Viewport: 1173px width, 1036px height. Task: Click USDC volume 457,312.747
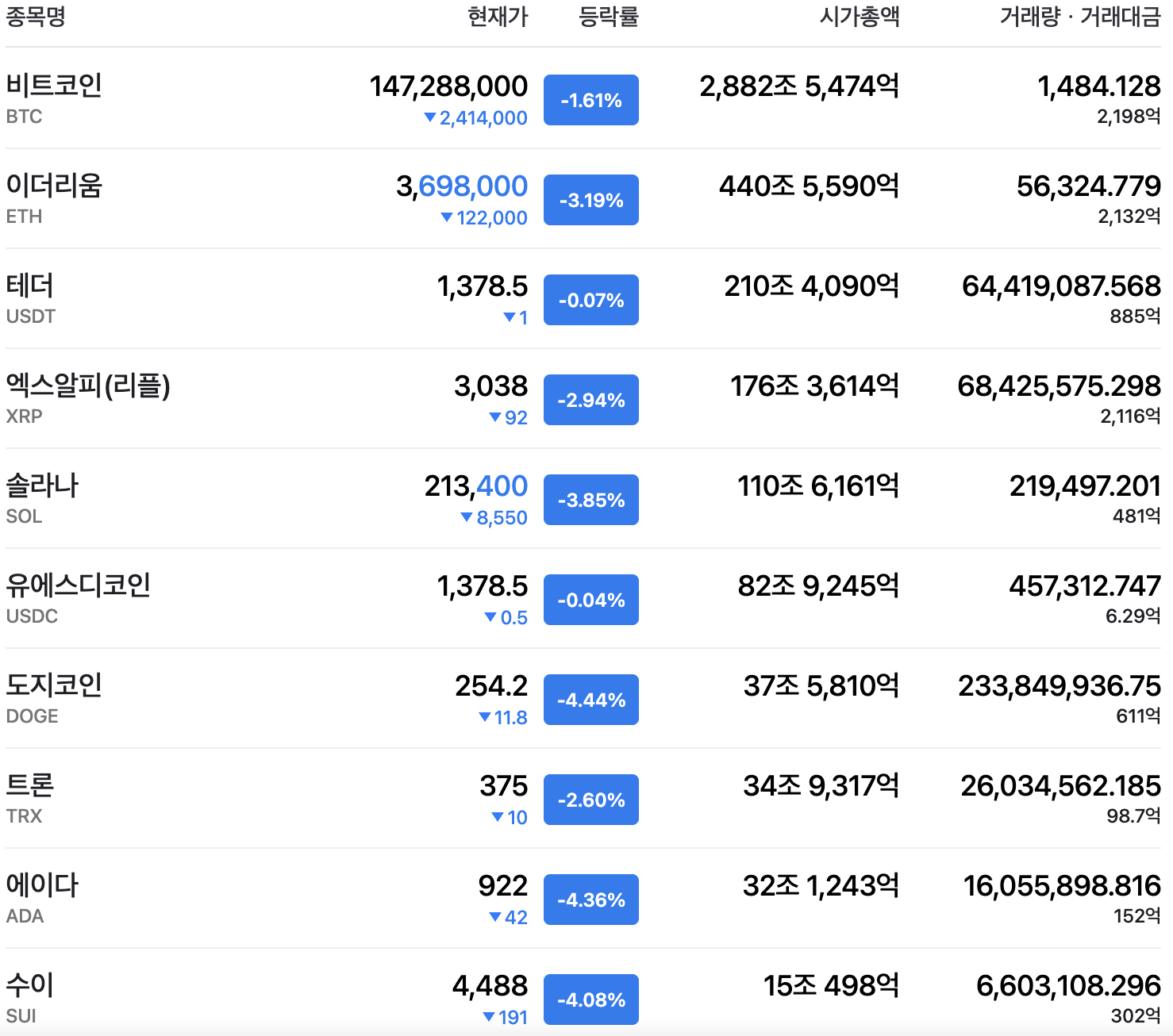coord(1085,585)
